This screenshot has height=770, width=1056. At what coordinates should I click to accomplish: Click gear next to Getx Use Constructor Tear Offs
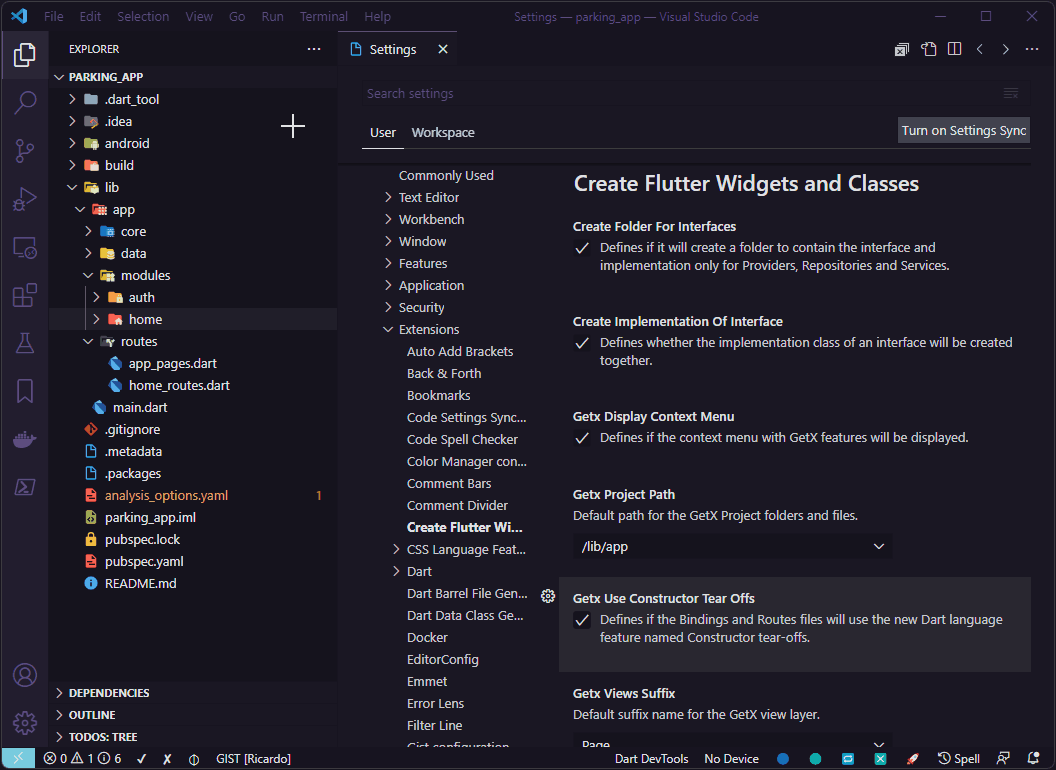[548, 596]
